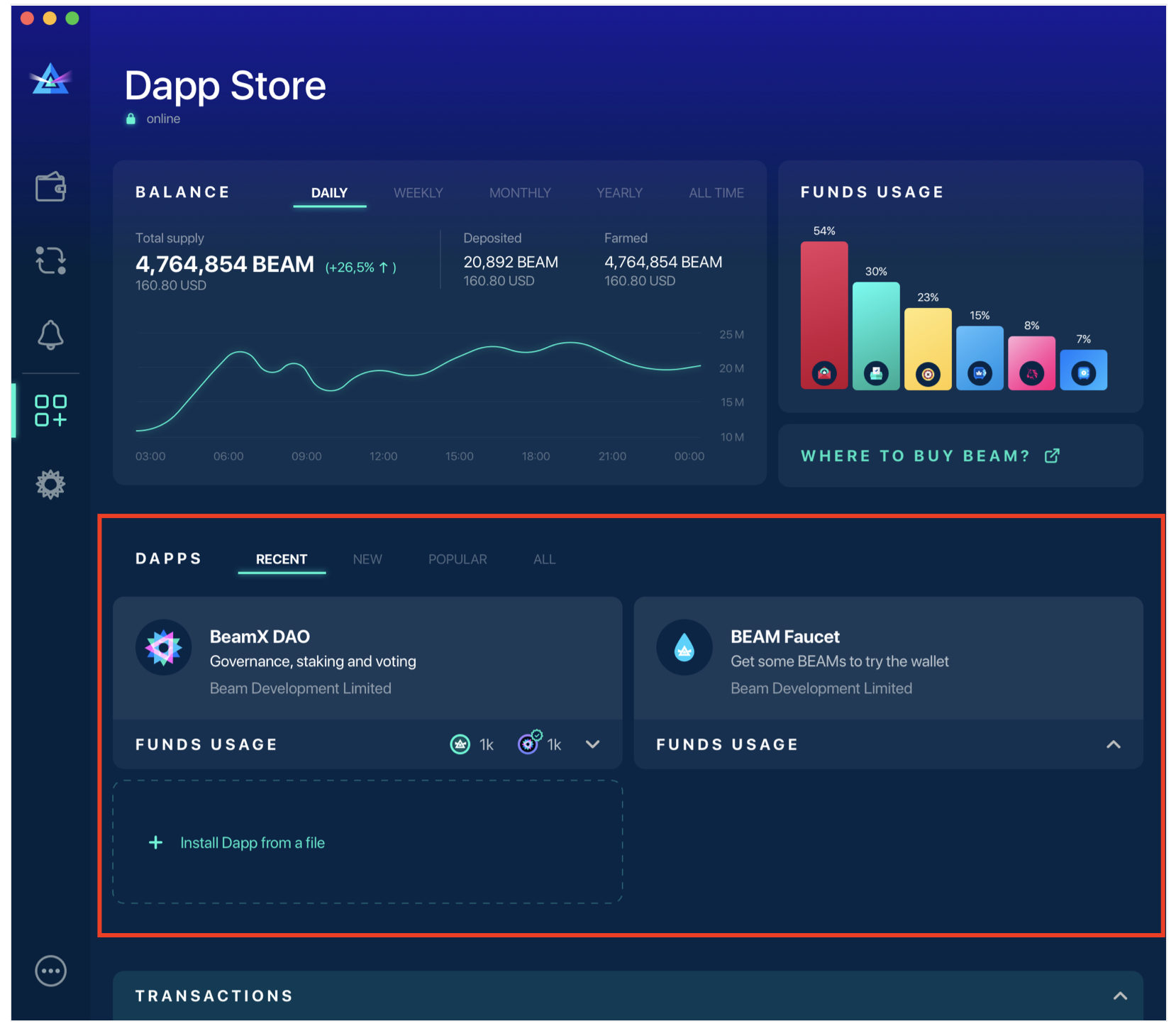Open the Wallet section from the sidebar

point(50,187)
